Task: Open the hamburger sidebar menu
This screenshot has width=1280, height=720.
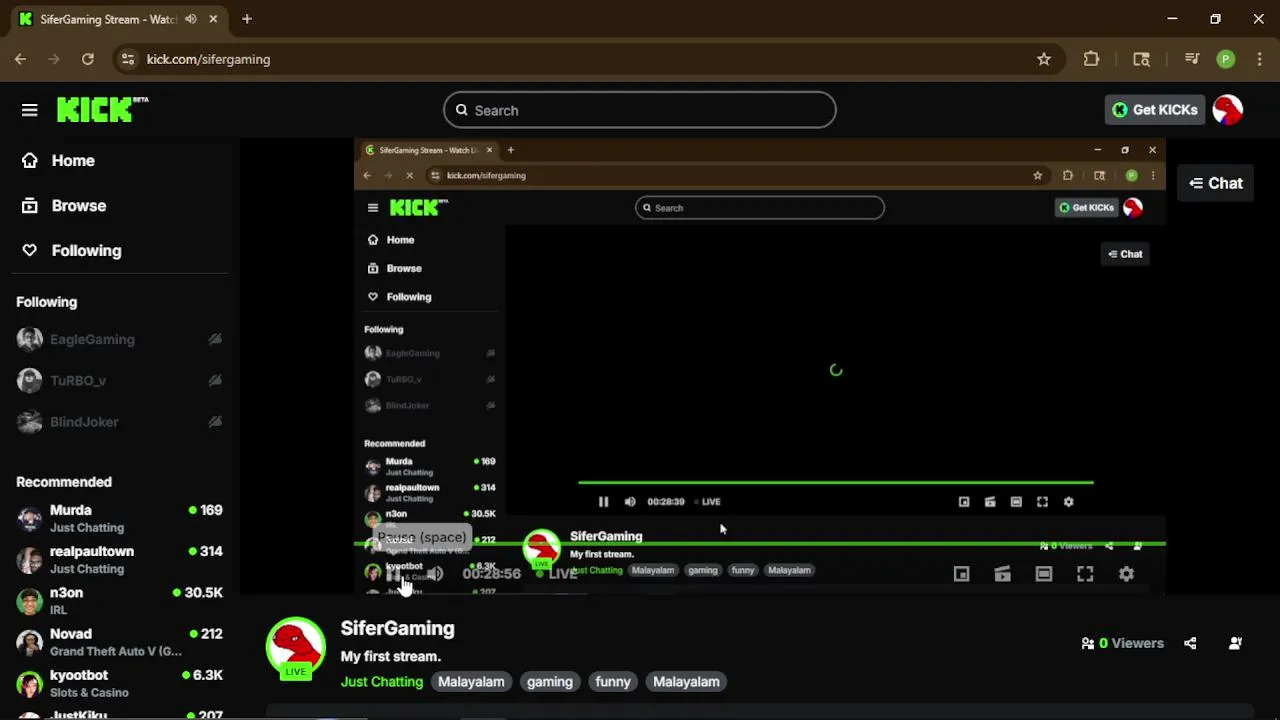Action: coord(29,110)
